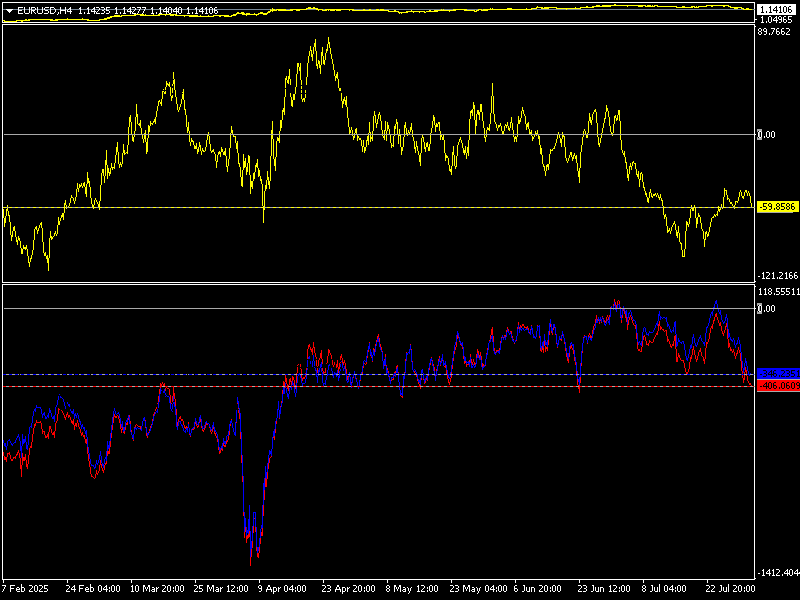This screenshot has height=600, width=800.
Task: Click the 9 Apr 04:00 time label
Action: [x=283, y=589]
